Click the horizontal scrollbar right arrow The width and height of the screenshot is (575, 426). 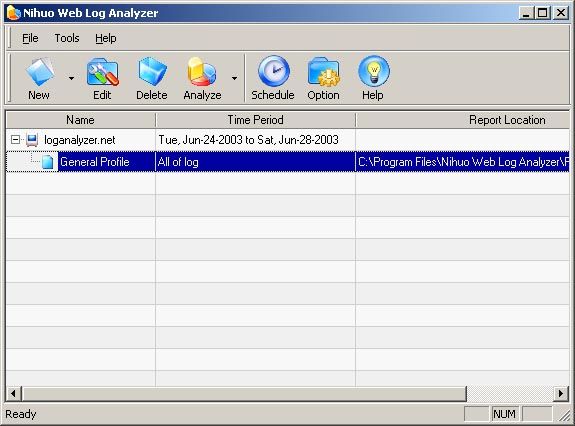(561, 394)
